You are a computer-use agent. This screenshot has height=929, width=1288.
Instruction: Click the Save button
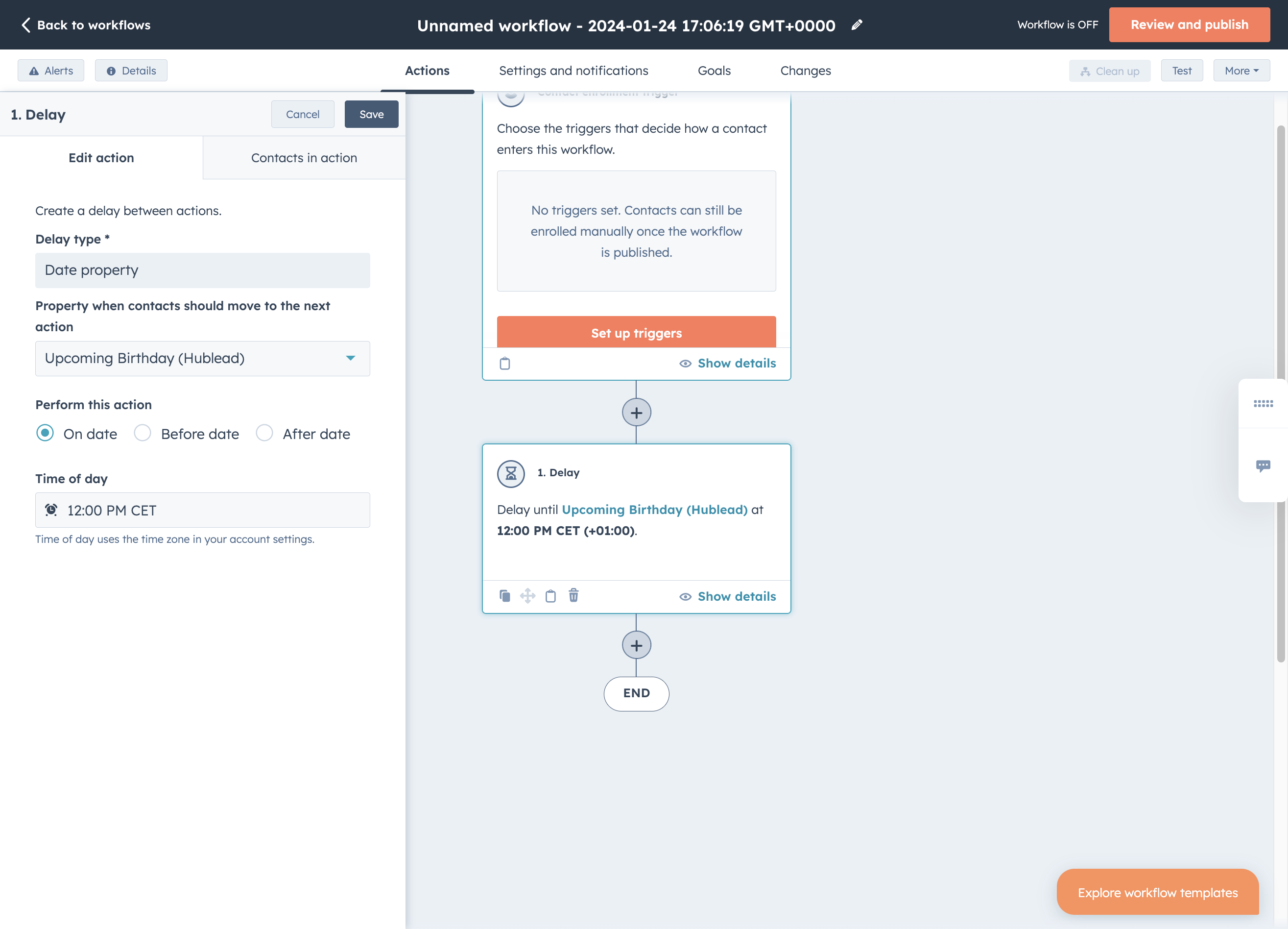tap(371, 114)
